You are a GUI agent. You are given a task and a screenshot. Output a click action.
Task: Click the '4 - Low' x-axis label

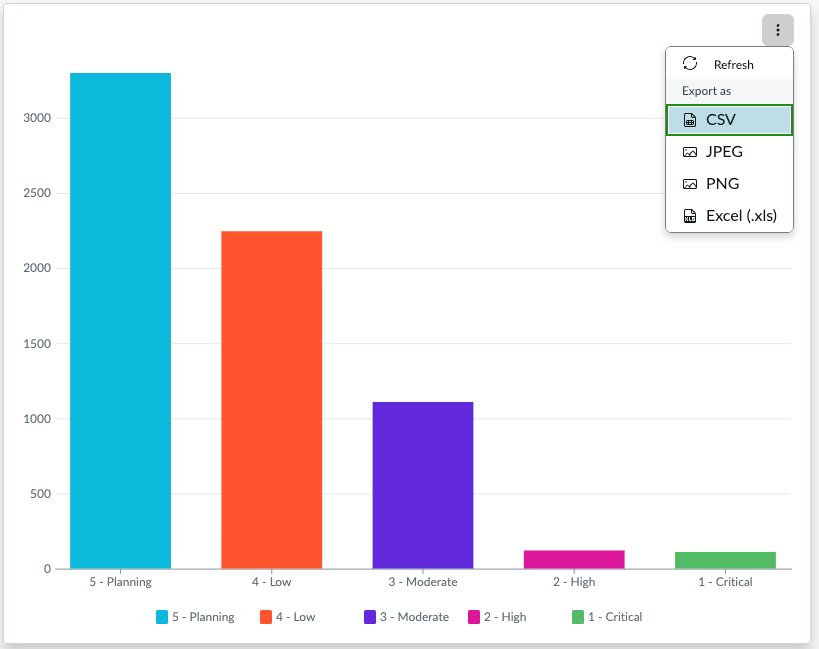pyautogui.click(x=272, y=582)
